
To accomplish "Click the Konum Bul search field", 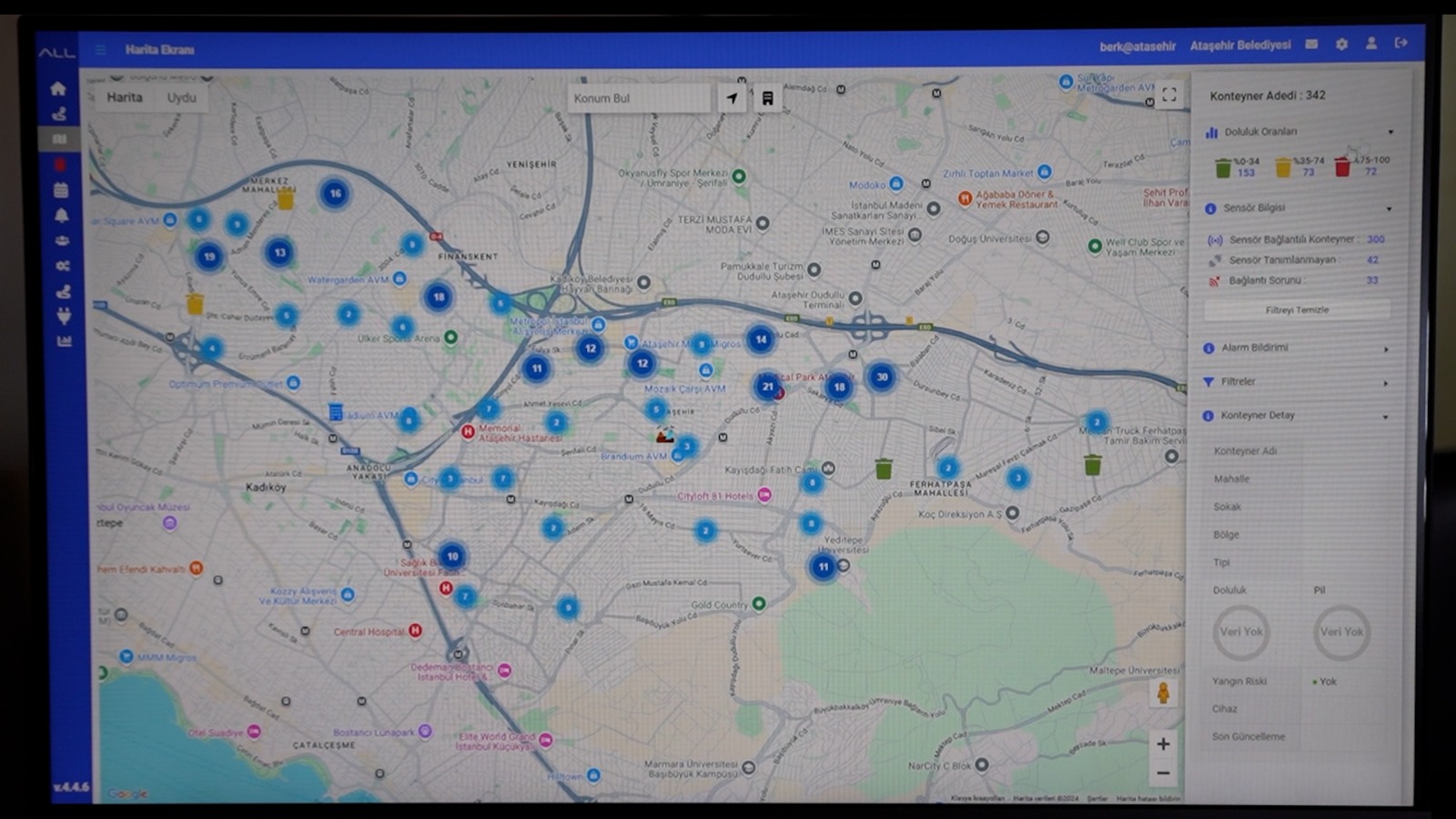I will 637,98.
